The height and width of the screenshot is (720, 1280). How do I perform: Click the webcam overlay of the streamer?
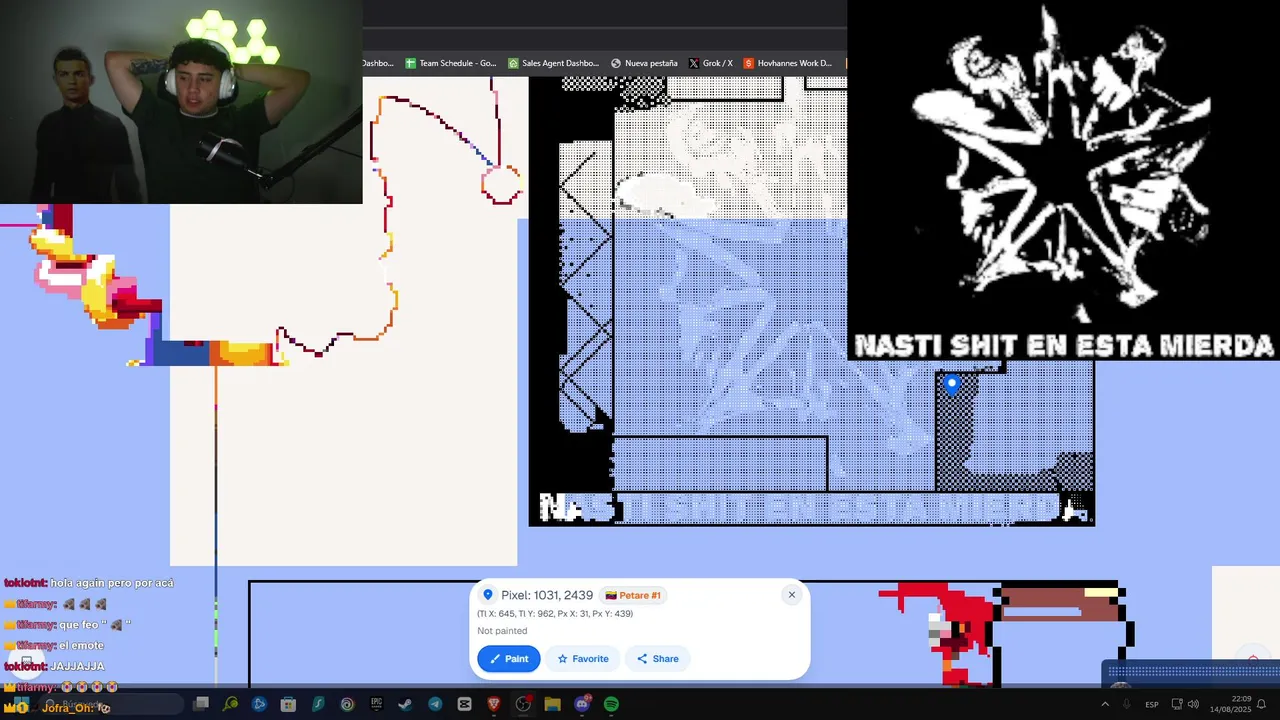click(181, 102)
